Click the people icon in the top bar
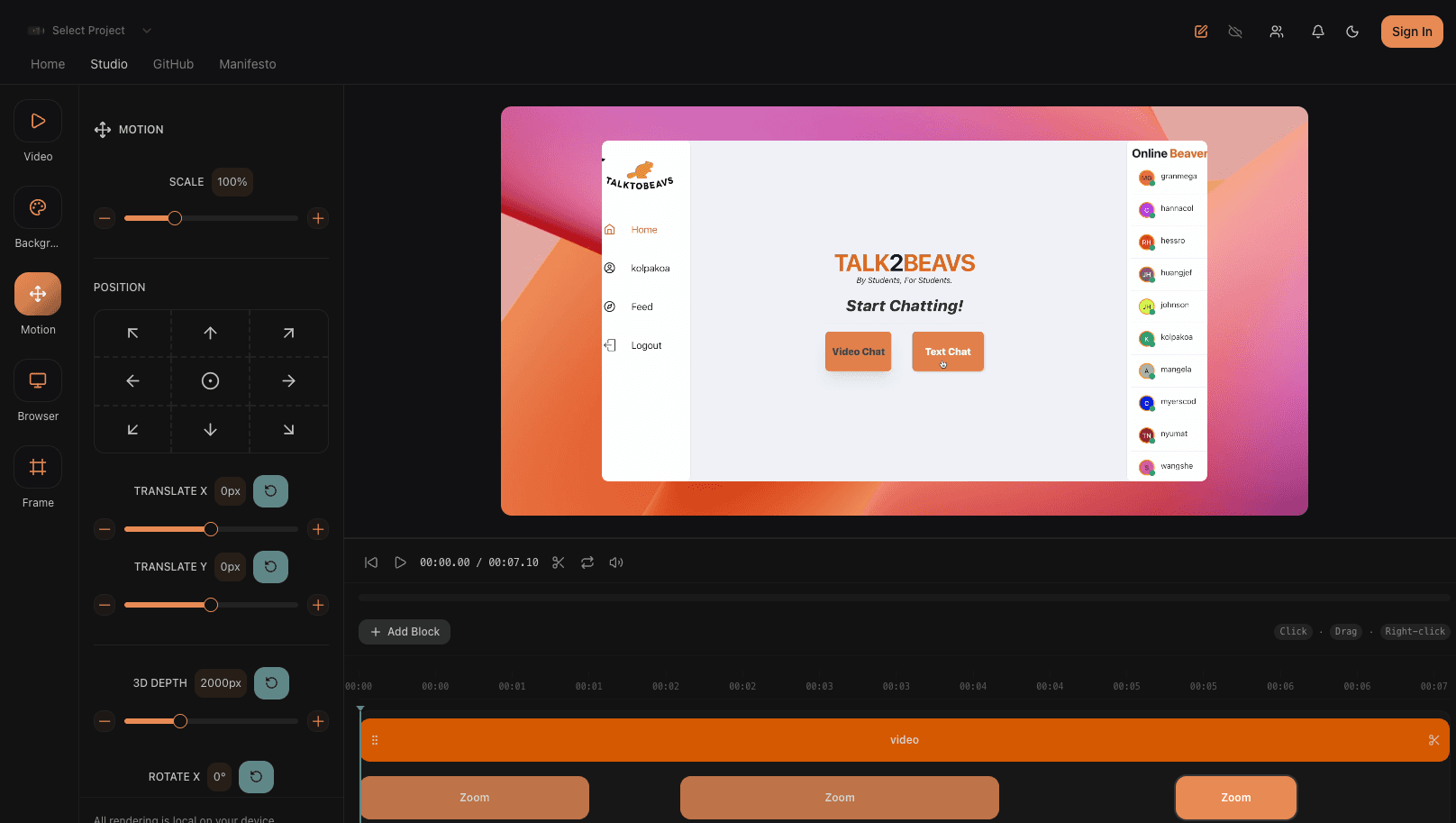This screenshot has height=823, width=1456. (x=1277, y=31)
